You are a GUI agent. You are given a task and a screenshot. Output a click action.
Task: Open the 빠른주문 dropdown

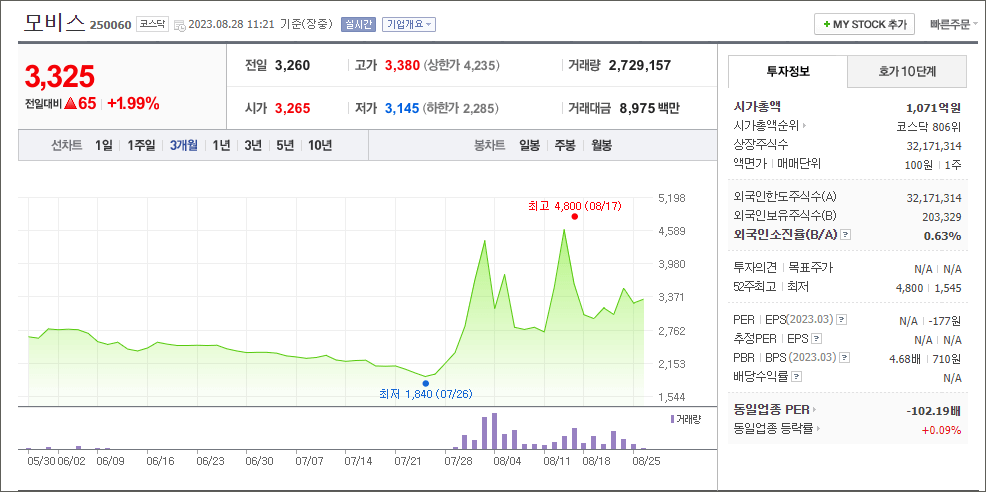coord(954,25)
